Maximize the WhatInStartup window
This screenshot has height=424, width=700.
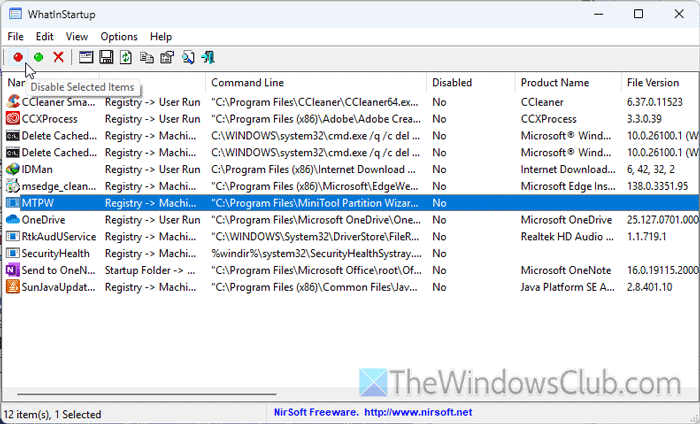[638, 14]
